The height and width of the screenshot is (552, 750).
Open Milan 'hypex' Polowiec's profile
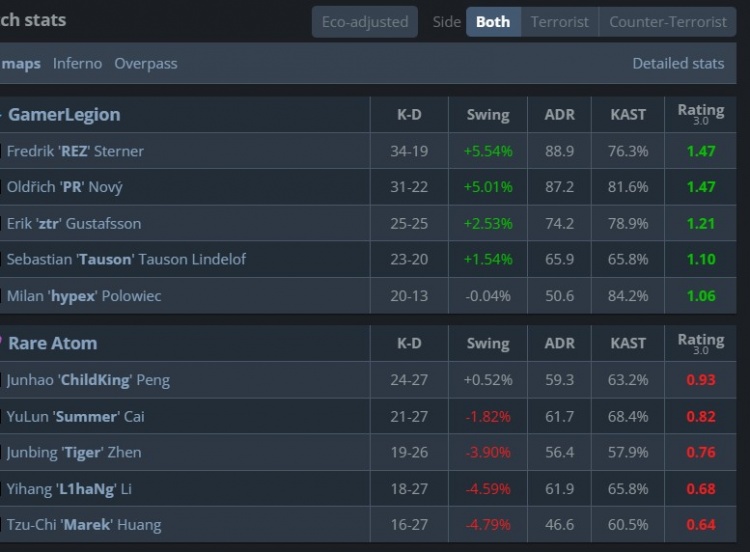point(84,296)
